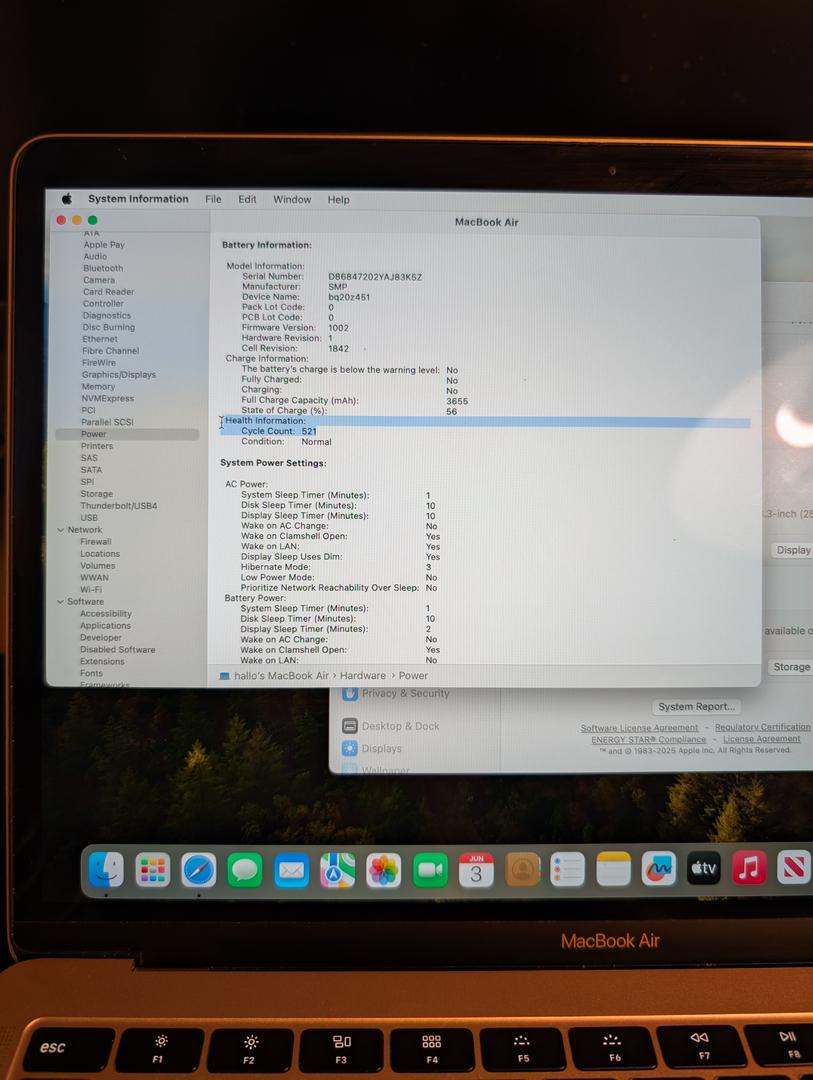Open the Help menu
813x1080 pixels.
338,200
